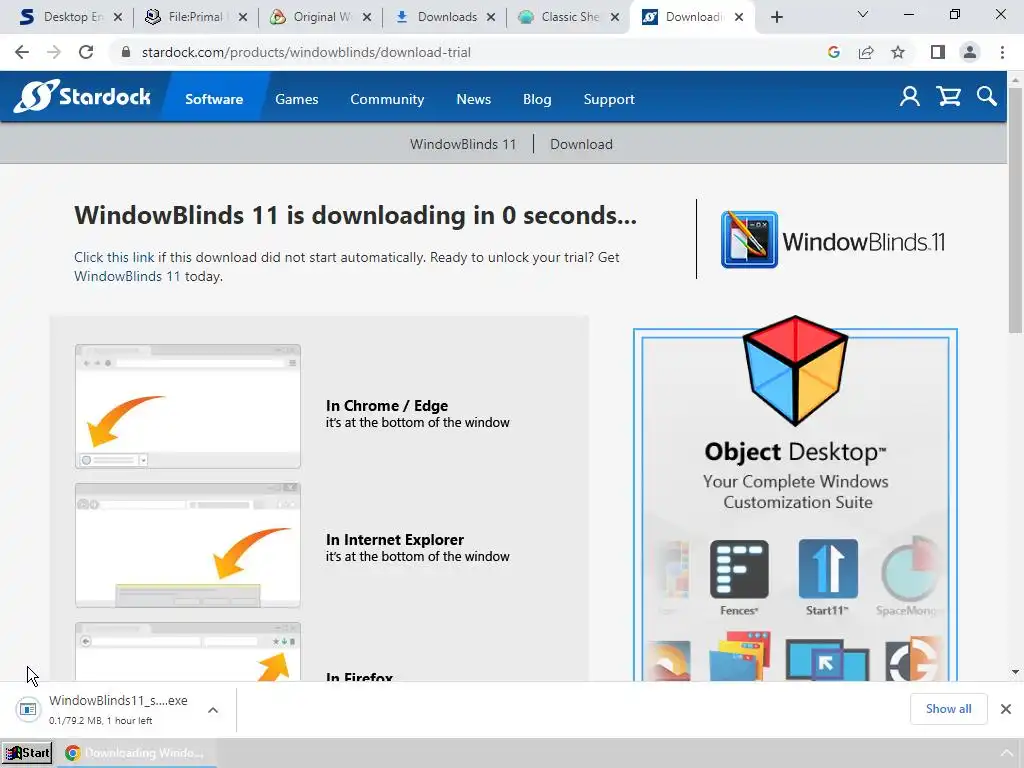Open the Games menu
This screenshot has height=768, width=1024.
(x=296, y=99)
